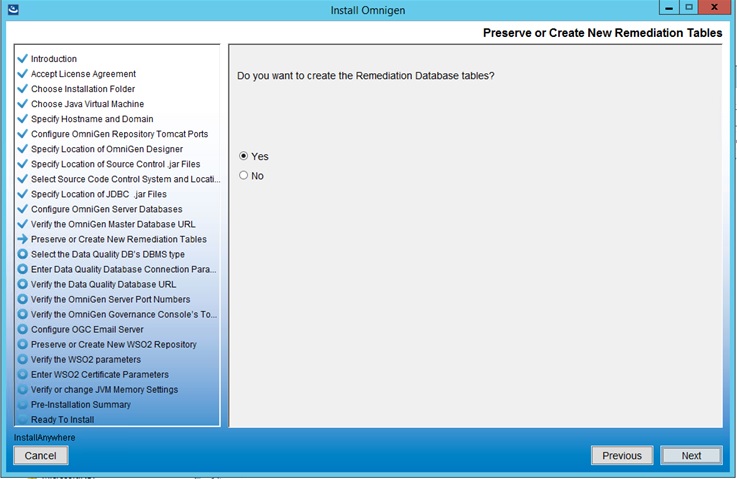The width and height of the screenshot is (737, 479).
Task: Click the checkmark beside Specify Hostname and Domain
Action: [x=23, y=118]
